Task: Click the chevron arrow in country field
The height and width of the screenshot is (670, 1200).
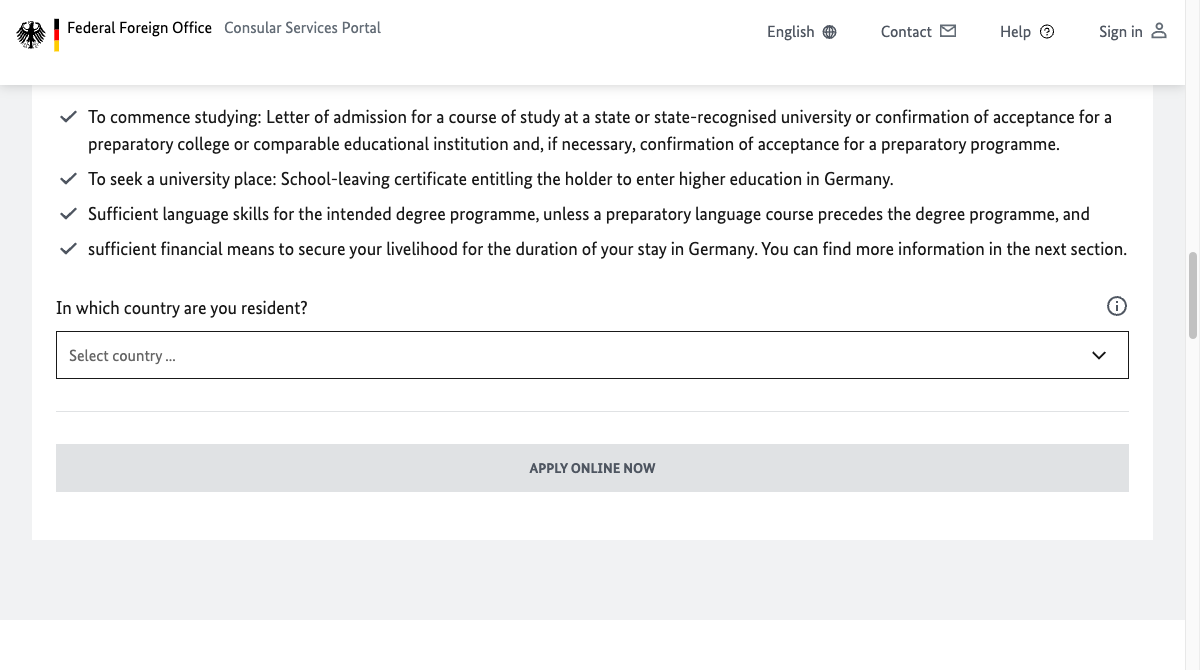Action: 1099,355
